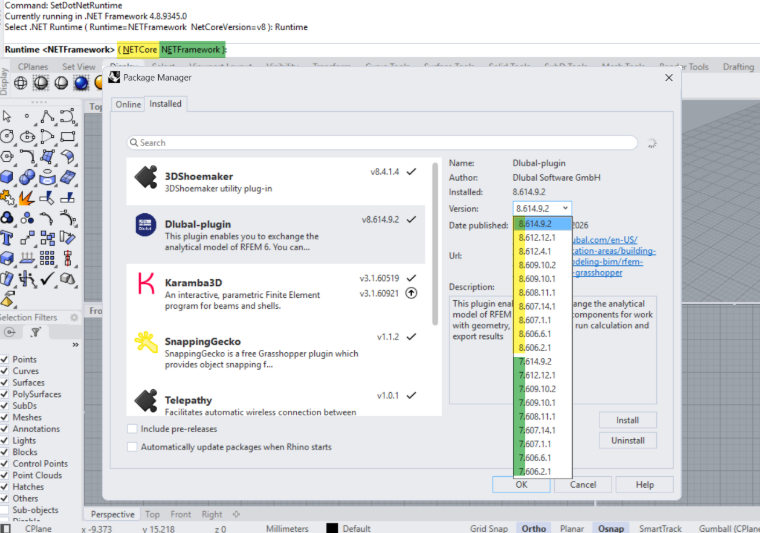Open the Text object tool

point(7,238)
